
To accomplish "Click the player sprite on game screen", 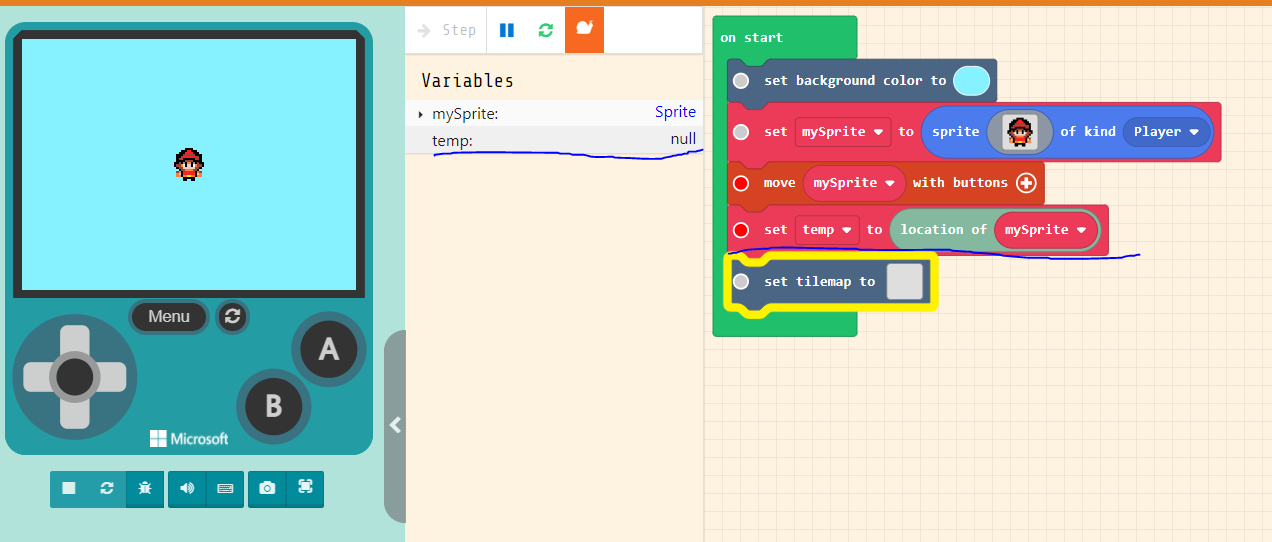I will [189, 164].
